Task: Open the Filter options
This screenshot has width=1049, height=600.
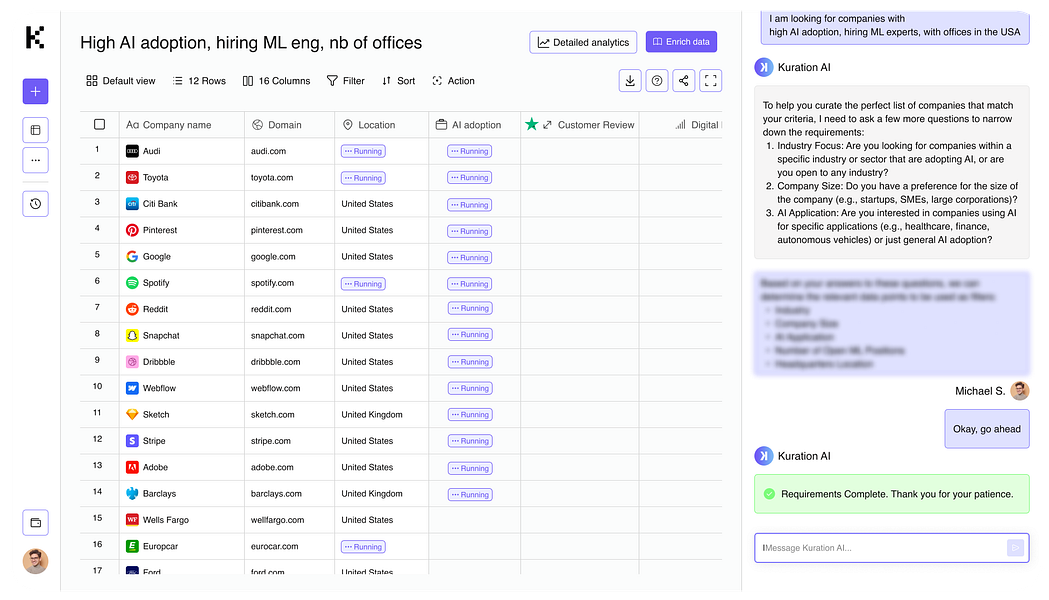Action: click(x=345, y=81)
